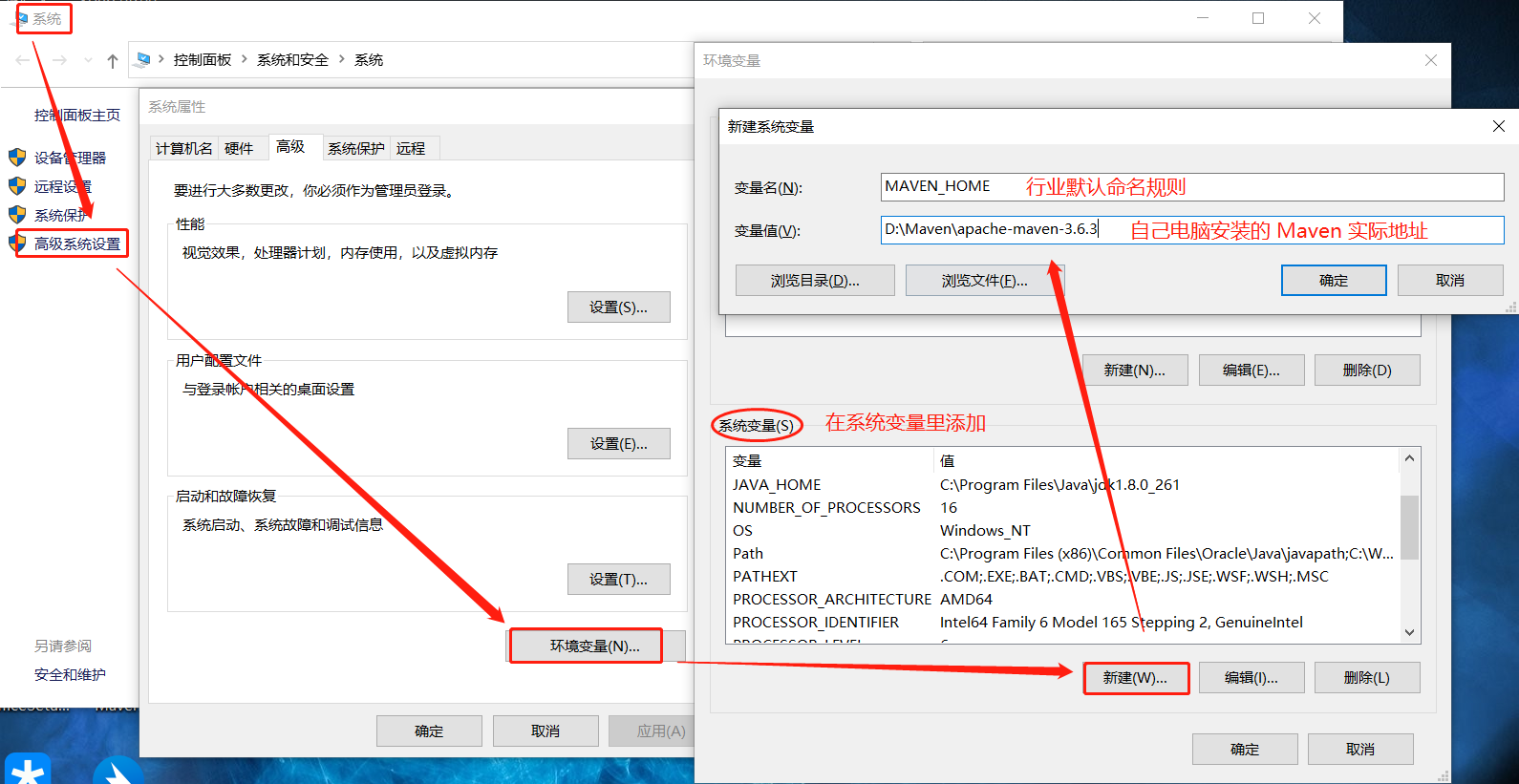Screen dimensions: 1519x784
Task: Click scroll down arrow in system variables list
Action: coord(1409,632)
